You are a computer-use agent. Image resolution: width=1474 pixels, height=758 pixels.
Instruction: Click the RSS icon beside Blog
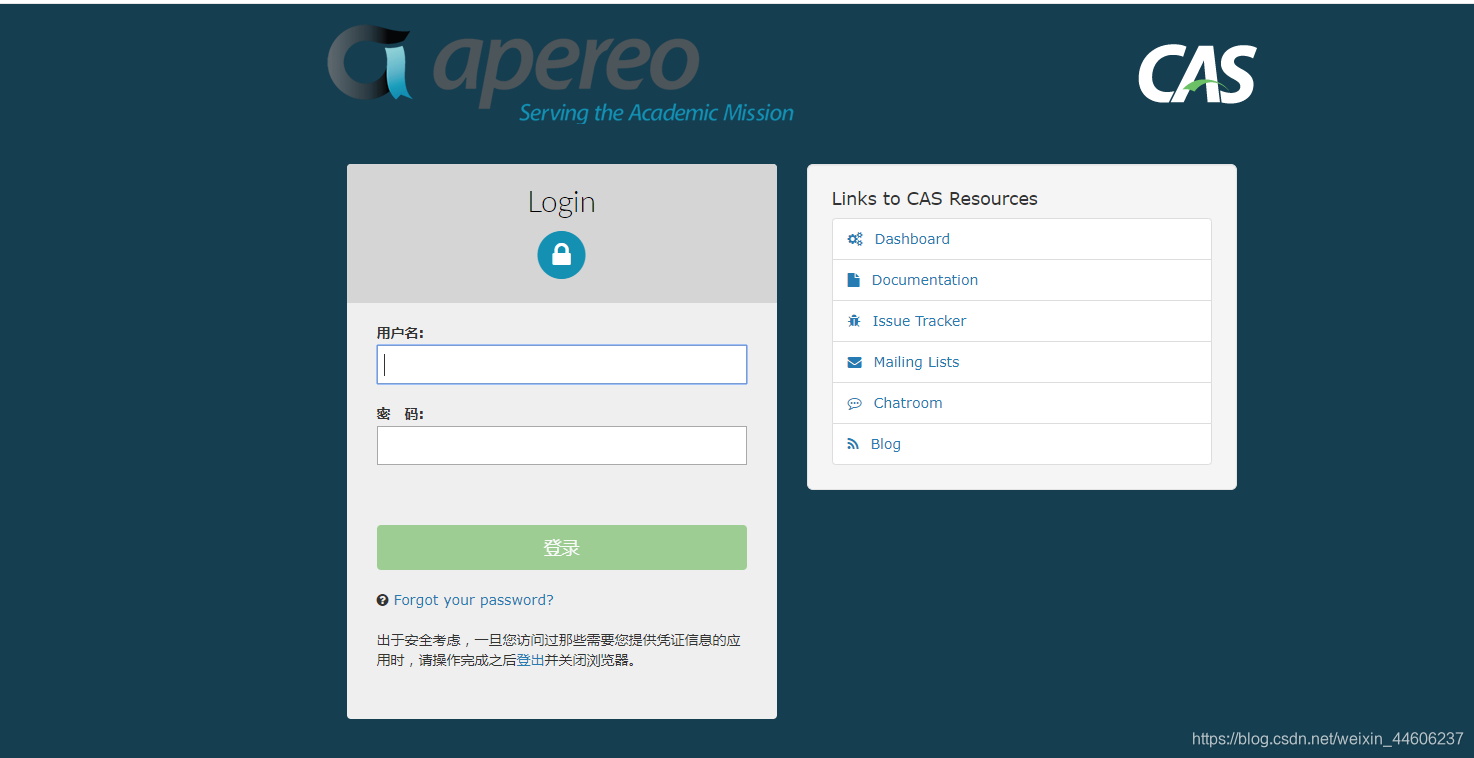pos(853,443)
